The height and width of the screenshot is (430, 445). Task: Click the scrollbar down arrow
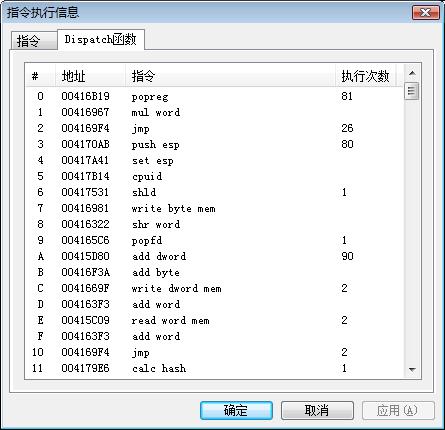tap(412, 369)
